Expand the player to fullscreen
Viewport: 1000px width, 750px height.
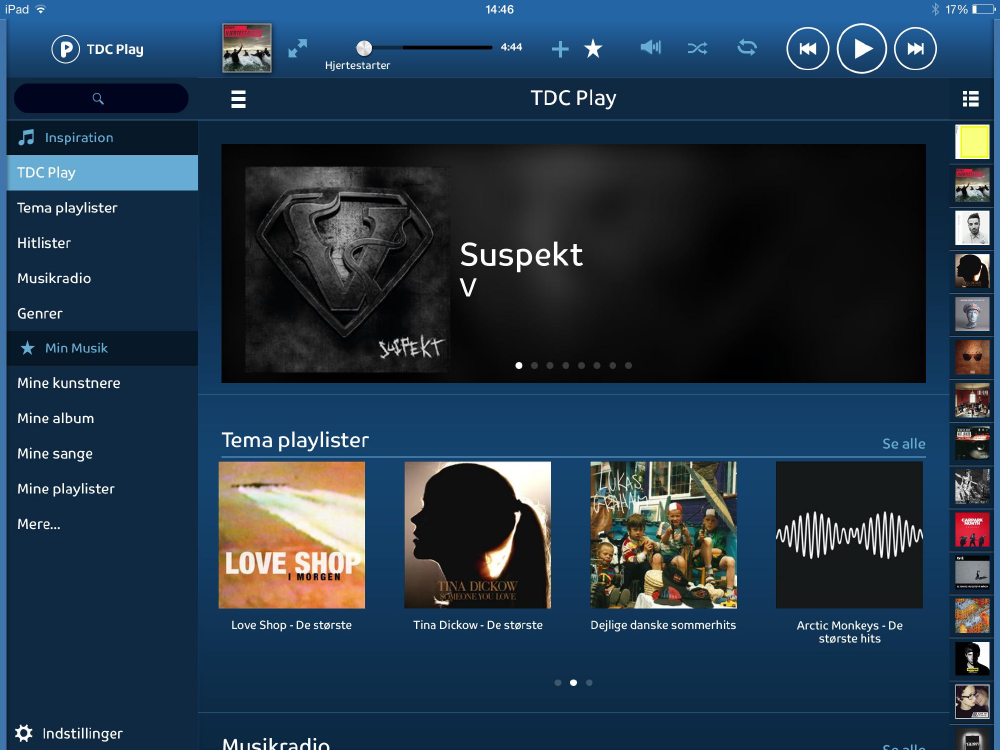tap(298, 48)
